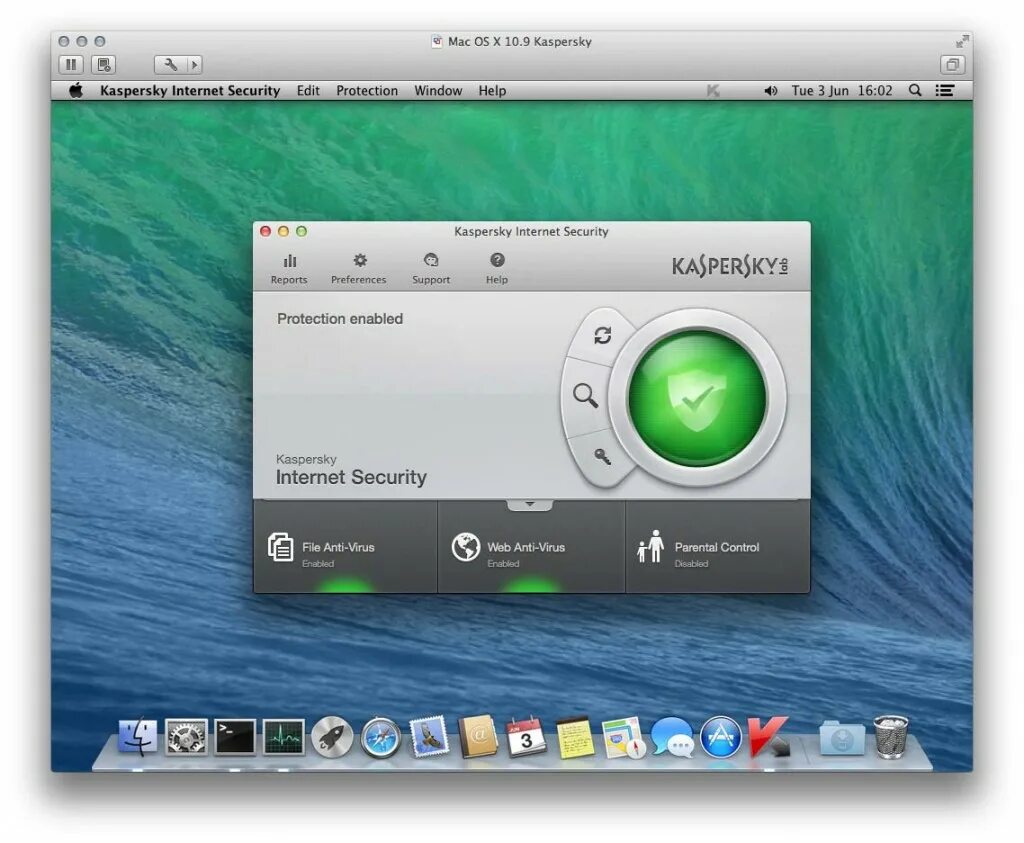Open Spotlight search in menu bar

click(915, 91)
